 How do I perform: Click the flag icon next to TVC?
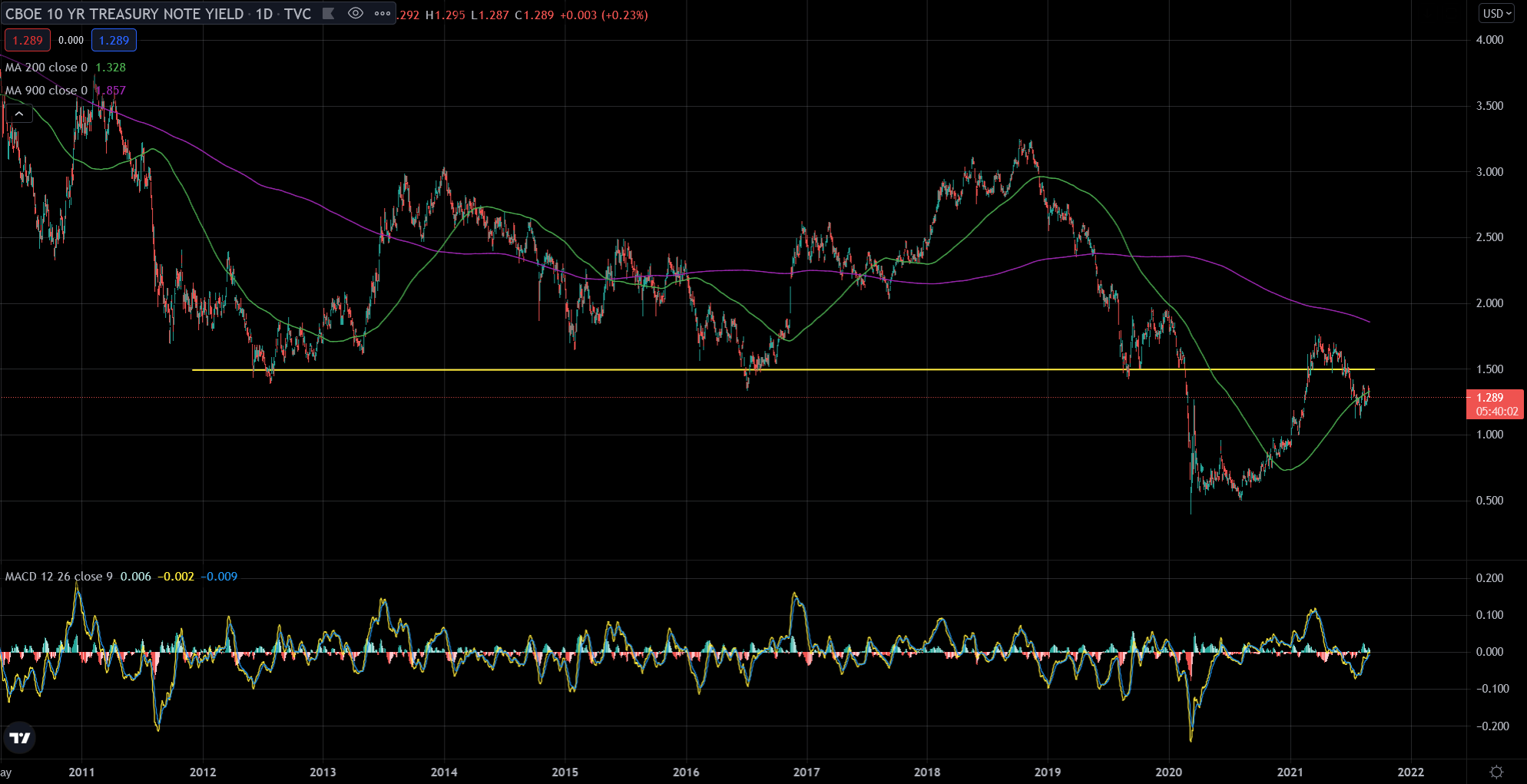tap(329, 13)
